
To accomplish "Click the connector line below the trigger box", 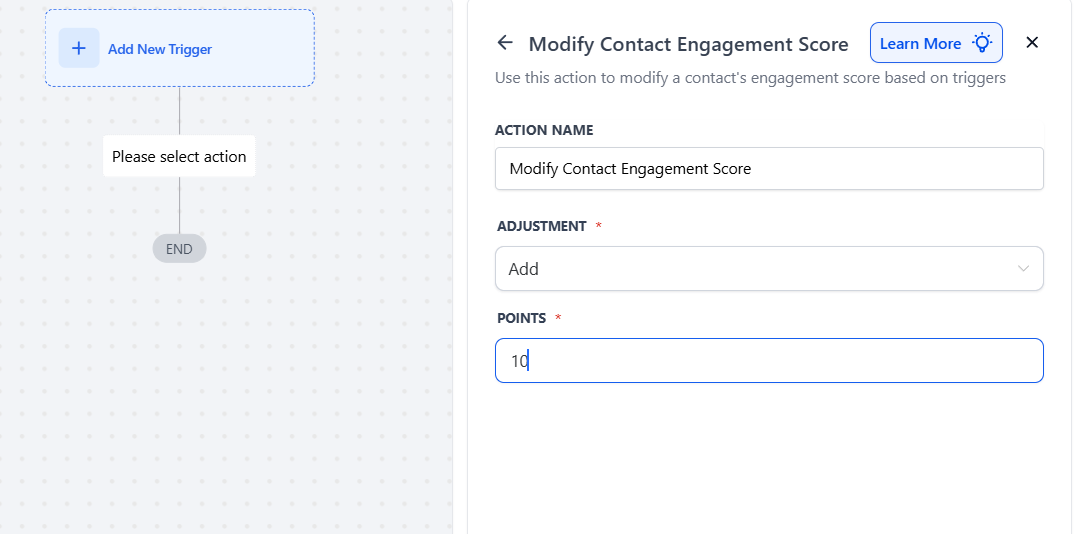I will click(x=180, y=110).
